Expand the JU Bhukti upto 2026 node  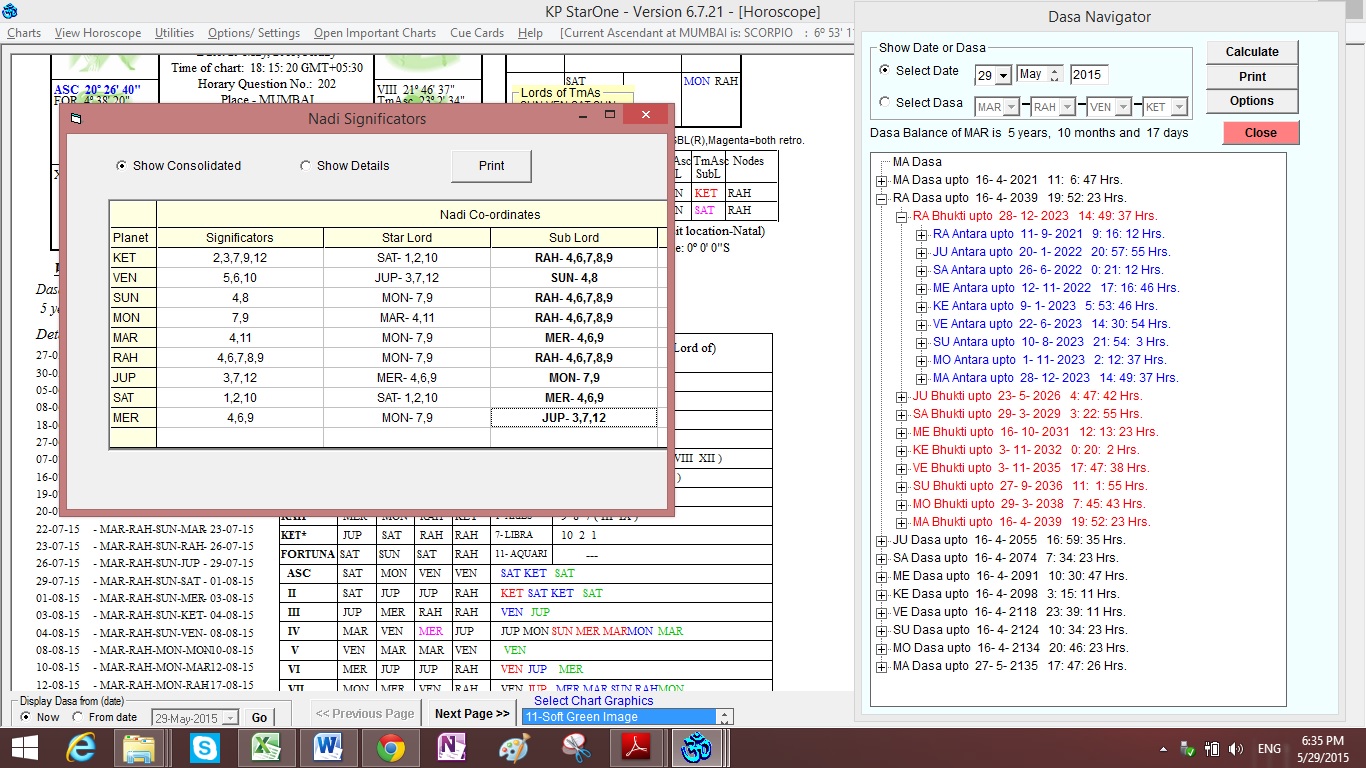(901, 396)
